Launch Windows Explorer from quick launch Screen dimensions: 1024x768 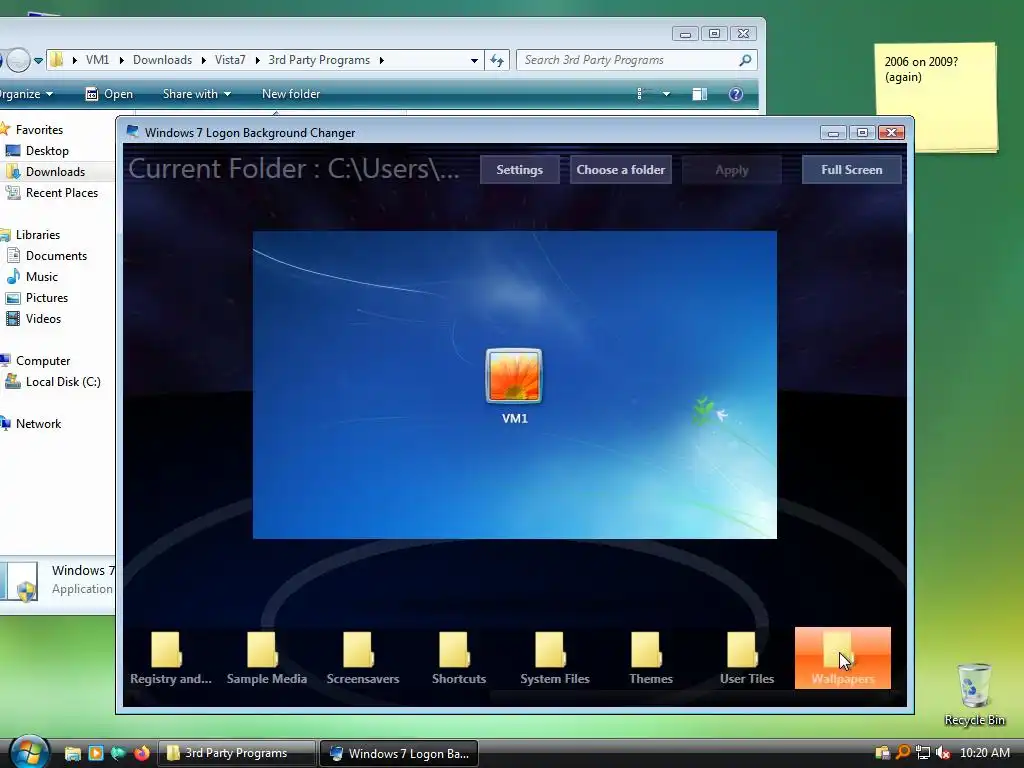72,753
